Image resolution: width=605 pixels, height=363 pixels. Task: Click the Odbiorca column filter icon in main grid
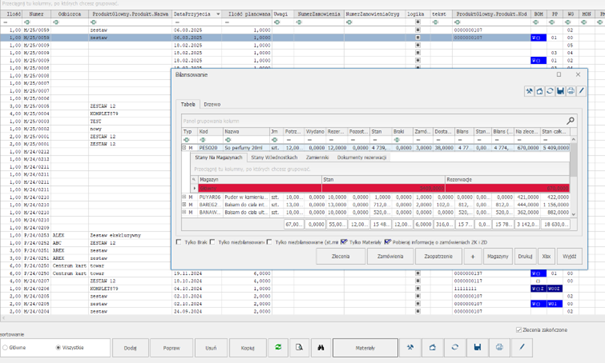point(56,22)
